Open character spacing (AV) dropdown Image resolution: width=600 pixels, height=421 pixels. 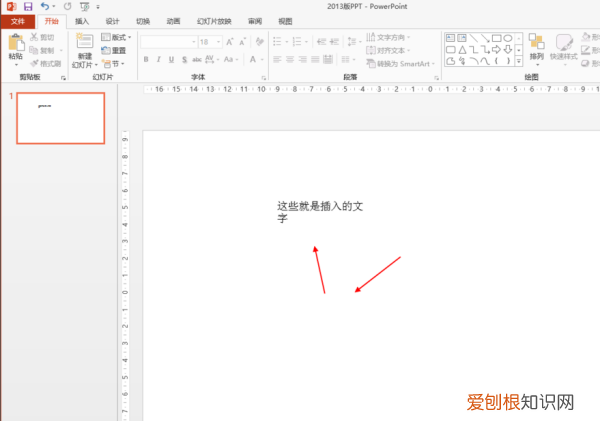click(212, 59)
